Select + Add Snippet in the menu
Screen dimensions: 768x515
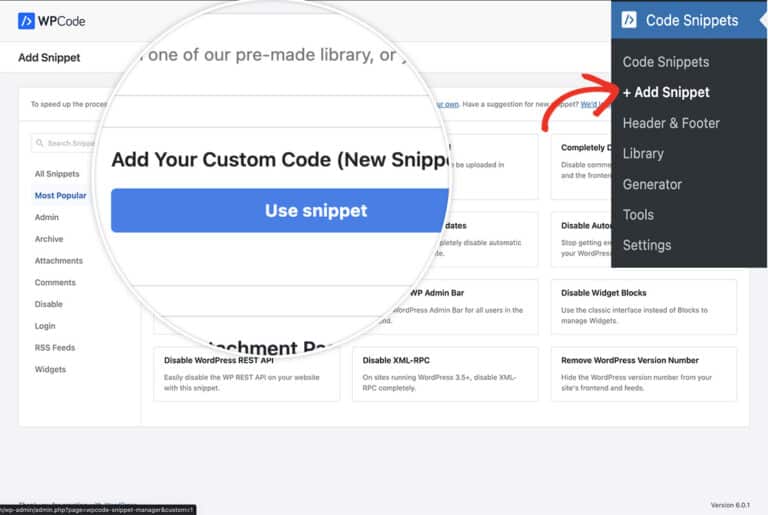click(x=666, y=92)
